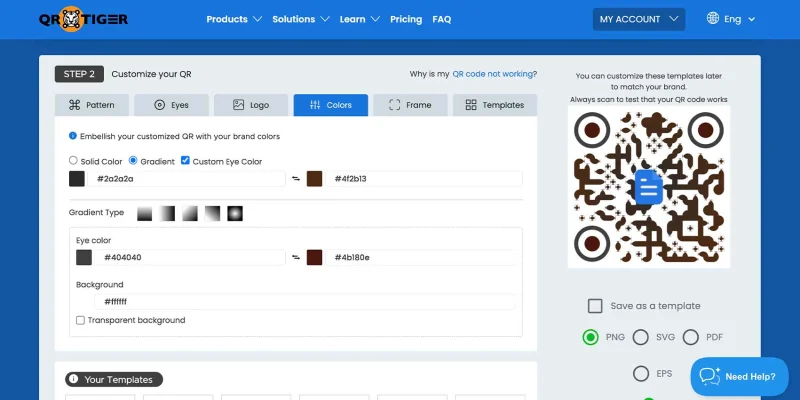Click the Logo tab image icon

click(x=238, y=105)
